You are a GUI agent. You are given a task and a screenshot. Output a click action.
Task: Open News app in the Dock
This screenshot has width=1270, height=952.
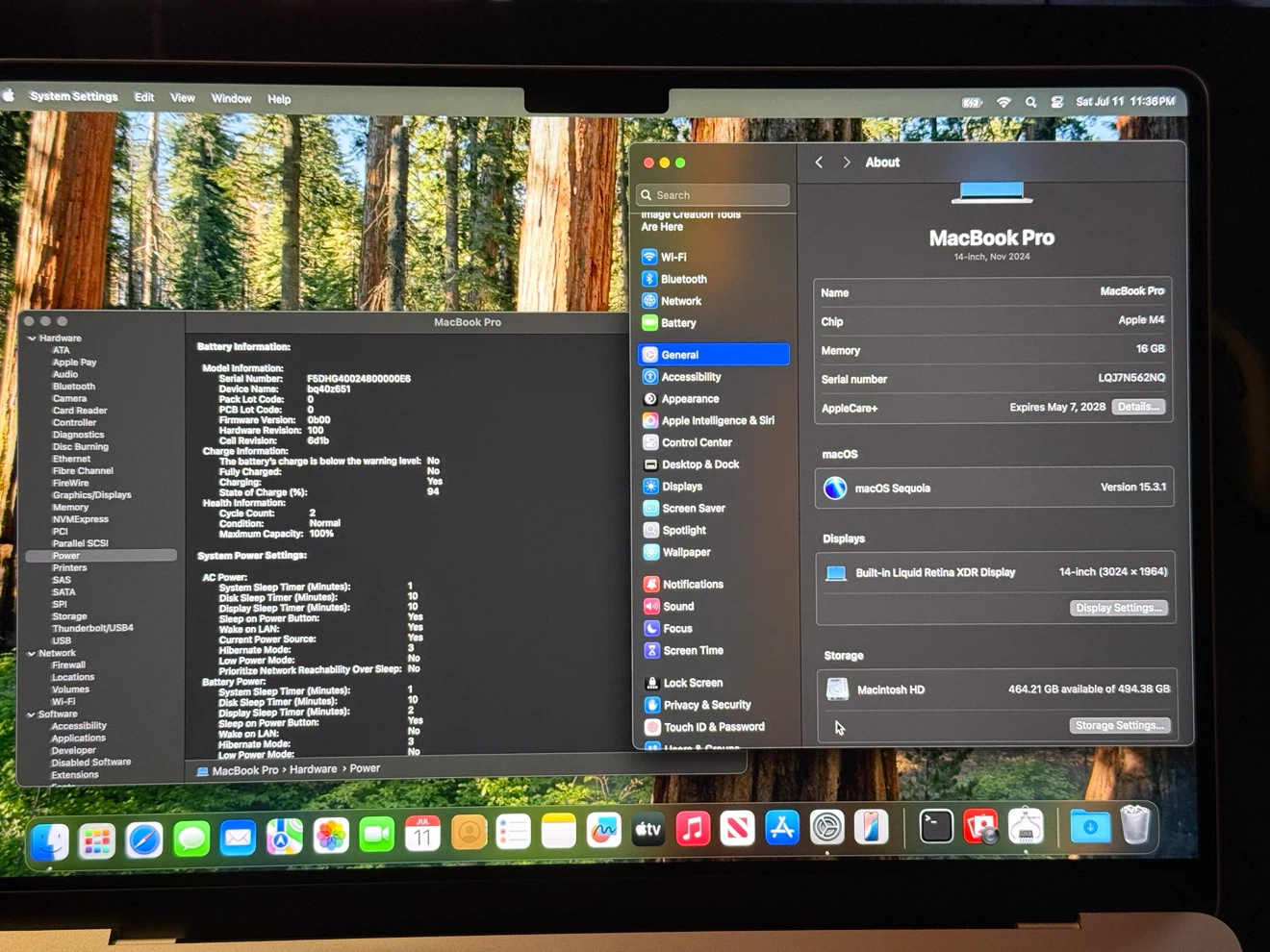click(x=737, y=827)
